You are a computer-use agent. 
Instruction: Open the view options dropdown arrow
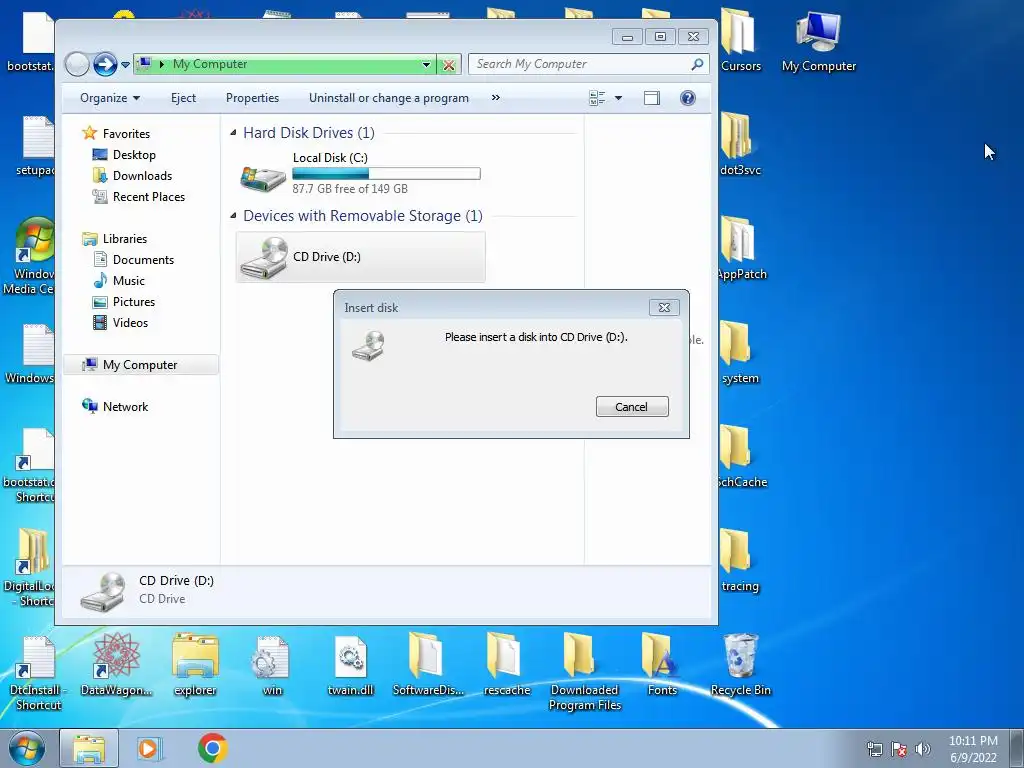coord(618,98)
